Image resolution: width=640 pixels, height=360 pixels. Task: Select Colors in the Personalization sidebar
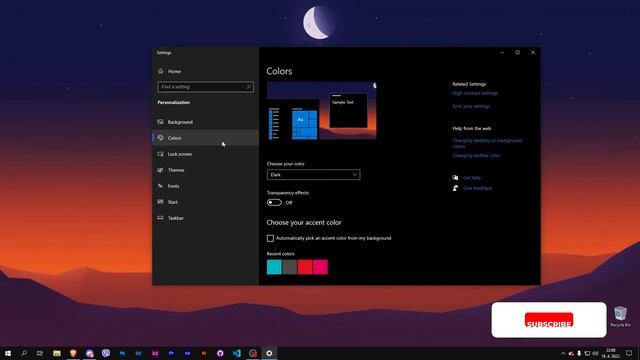tap(205, 138)
